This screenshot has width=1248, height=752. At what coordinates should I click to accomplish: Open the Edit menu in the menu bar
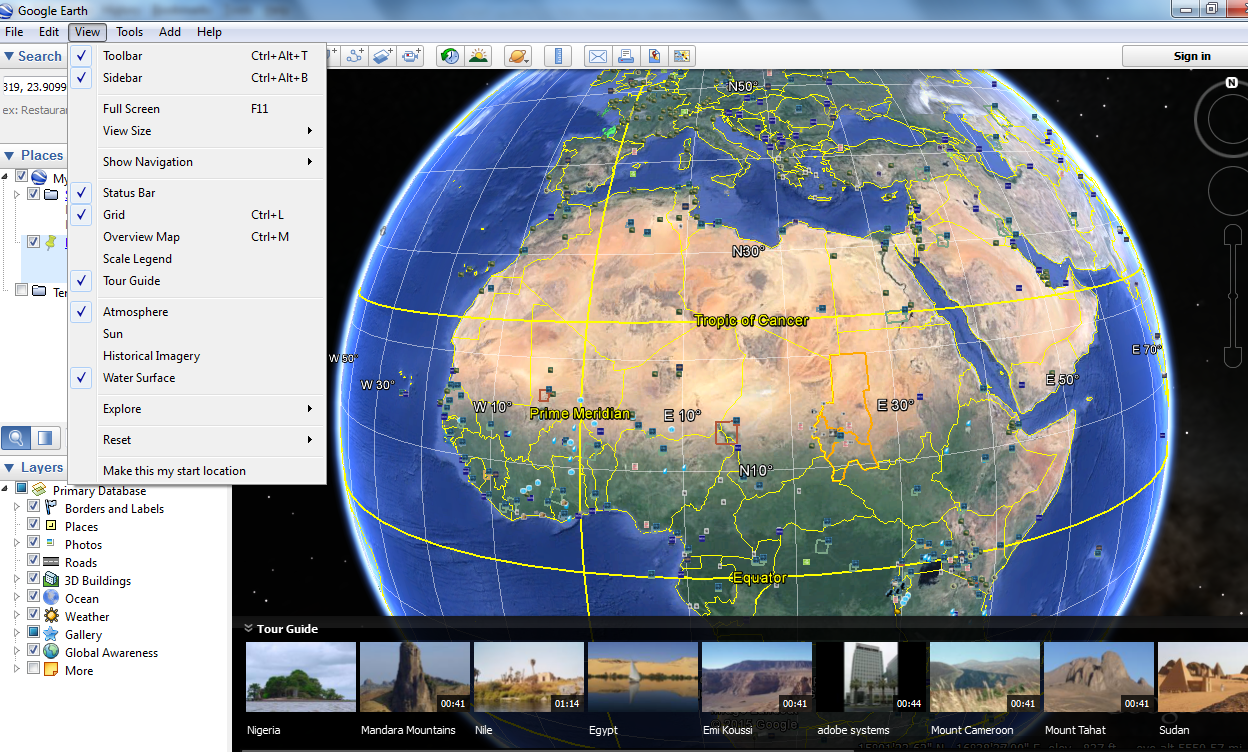pos(49,32)
